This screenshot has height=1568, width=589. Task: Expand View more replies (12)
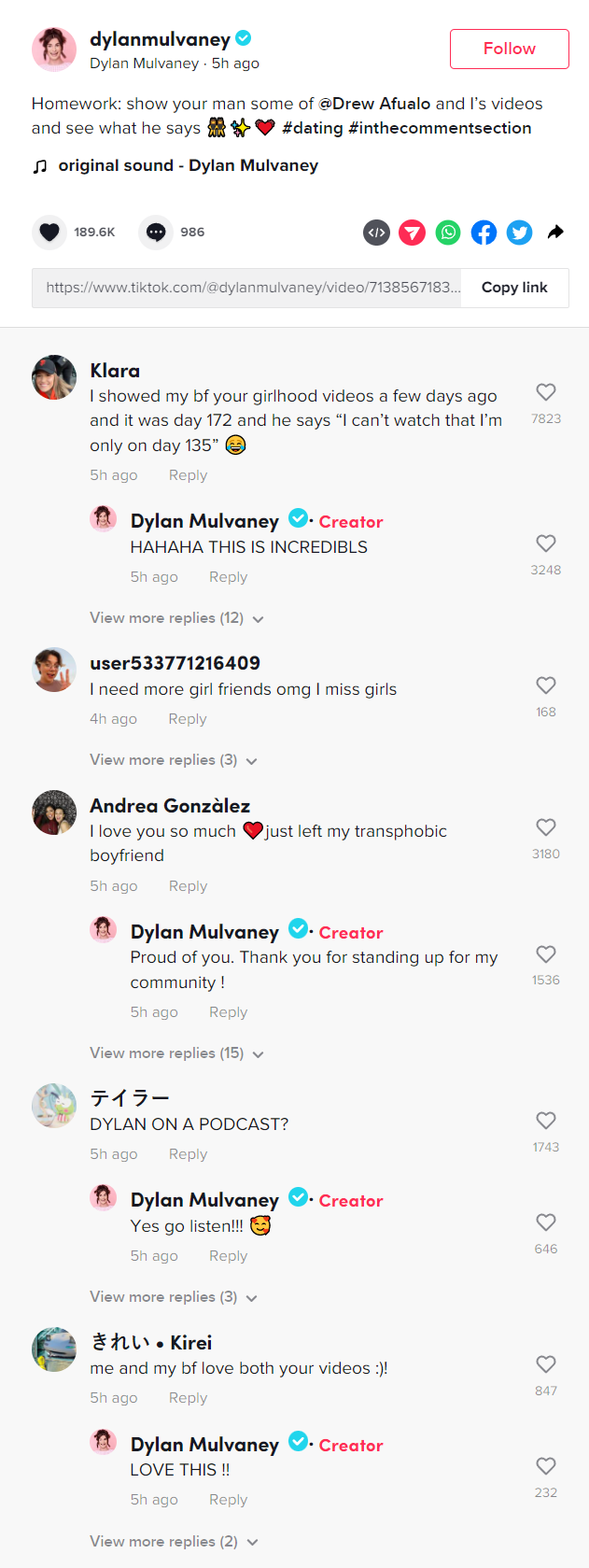click(x=176, y=618)
